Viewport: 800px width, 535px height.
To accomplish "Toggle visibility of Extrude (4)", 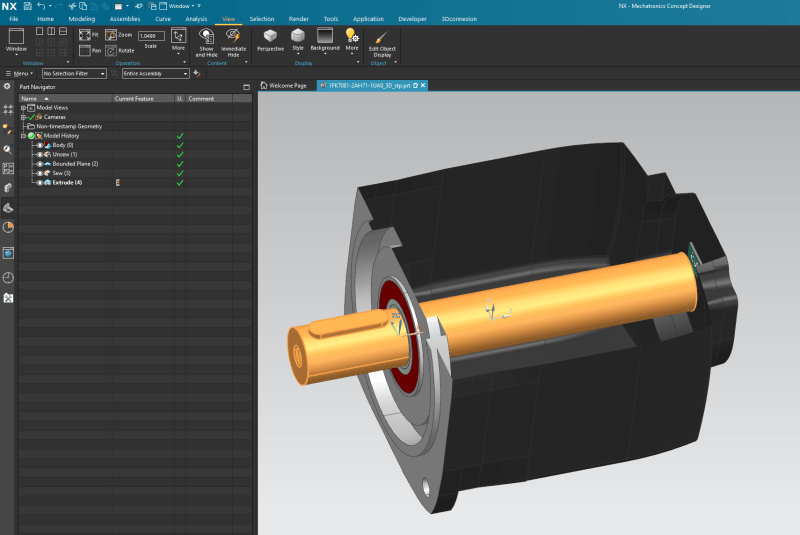I will 40,183.
